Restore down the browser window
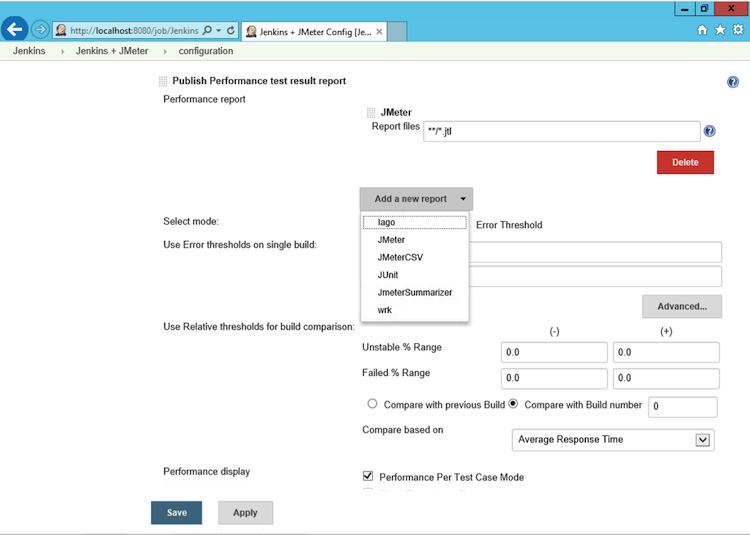This screenshot has height=535, width=750. [704, 9]
